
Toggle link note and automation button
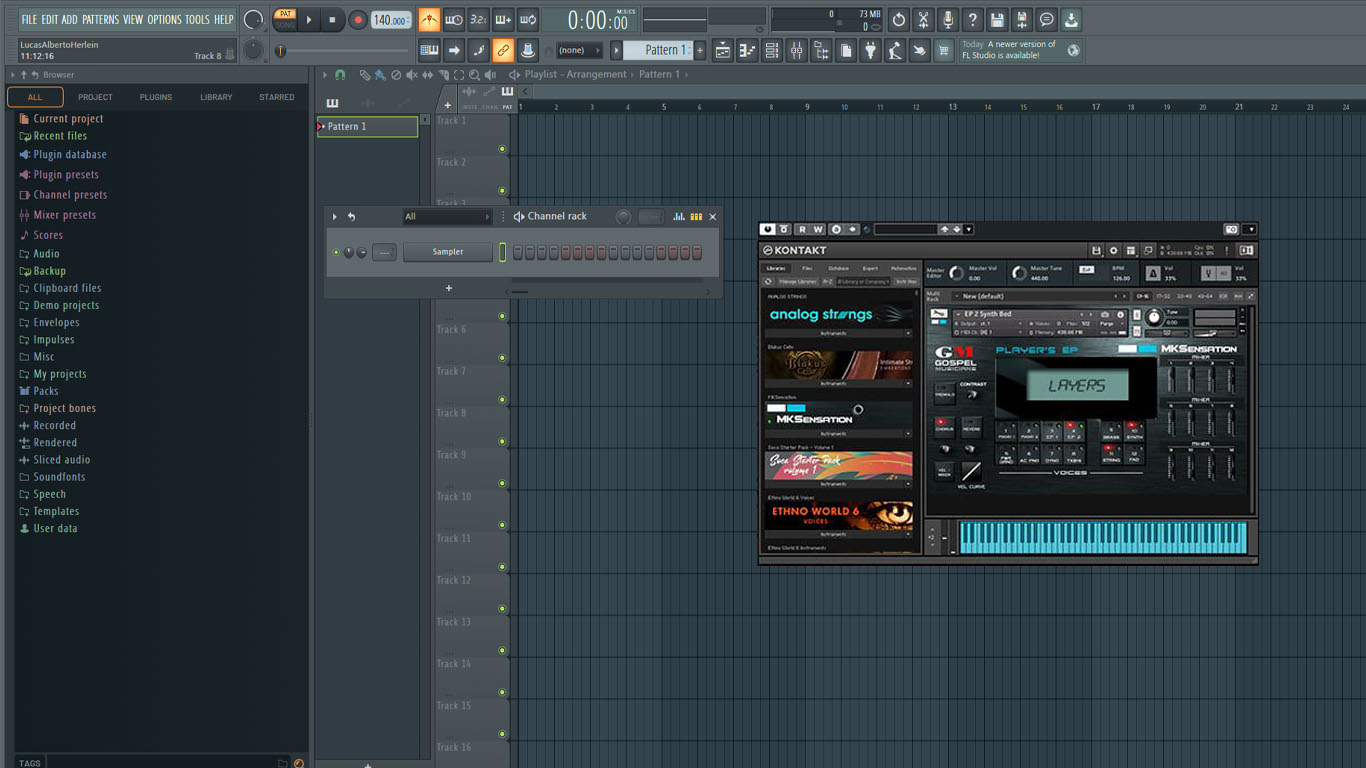(x=503, y=50)
